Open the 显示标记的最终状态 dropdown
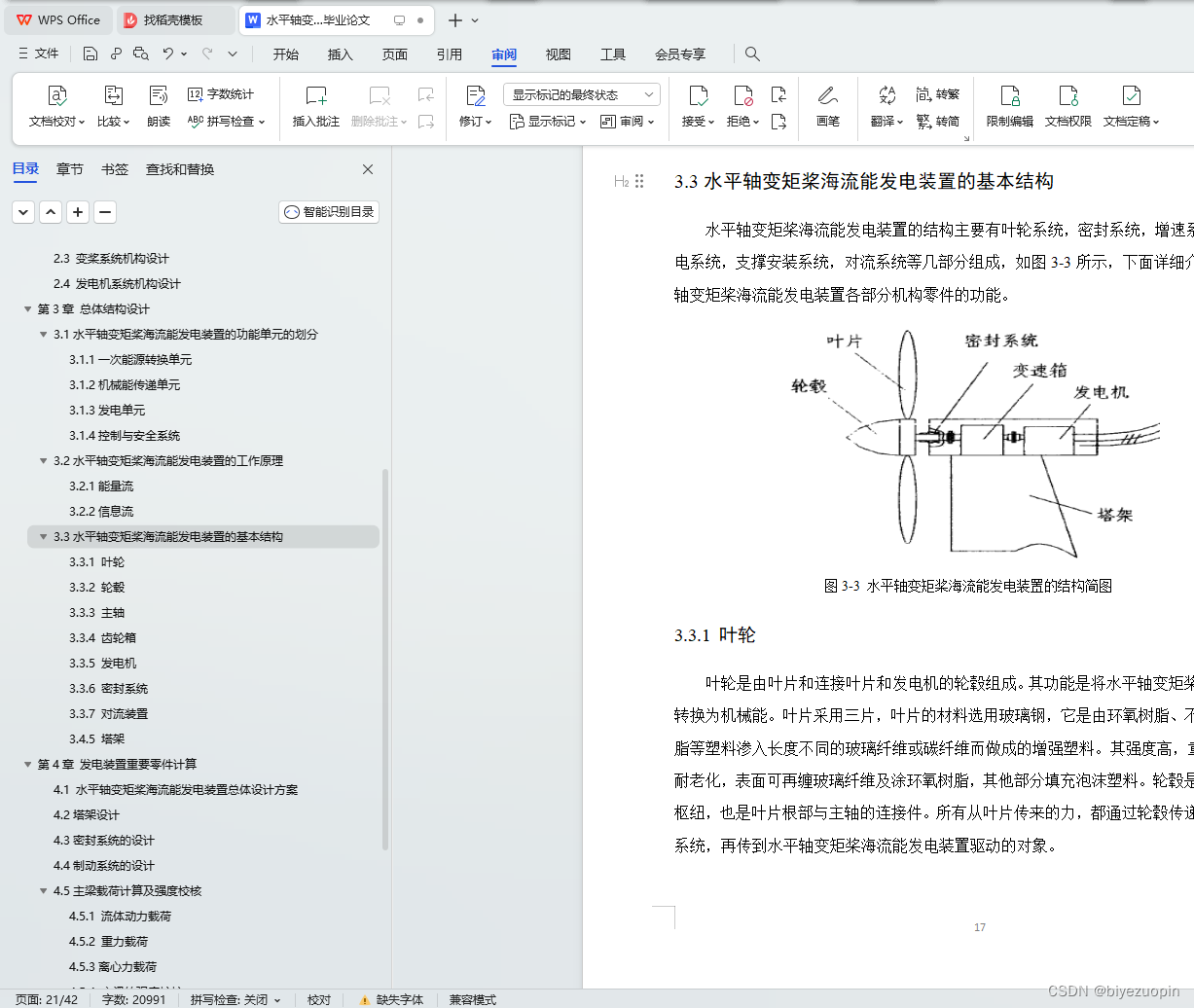The height and width of the screenshot is (1008, 1194). pos(580,93)
